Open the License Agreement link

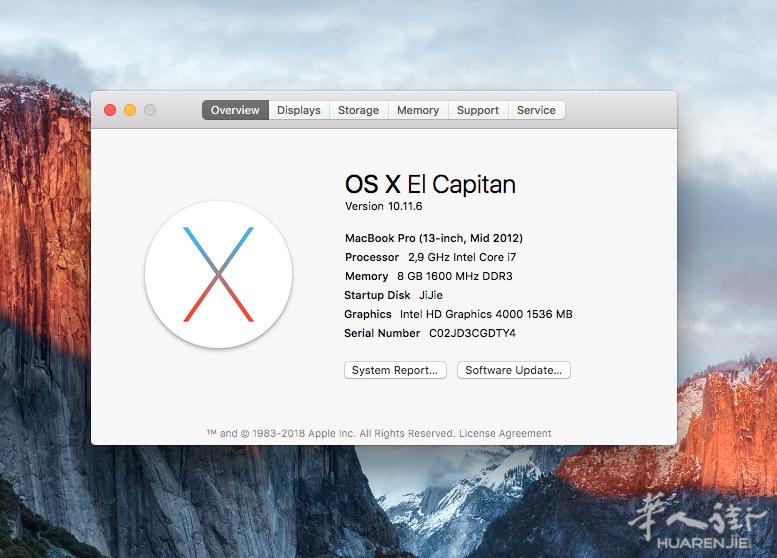[x=505, y=433]
